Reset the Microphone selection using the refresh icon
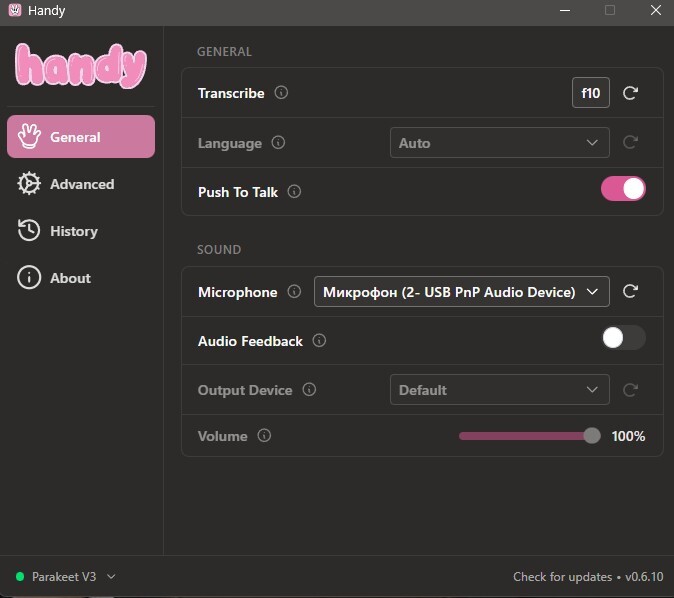The height and width of the screenshot is (598, 674). point(630,292)
